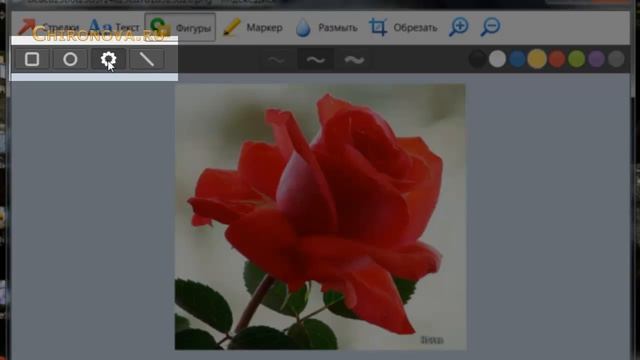This screenshot has height=360, width=640.
Task: Choose the Маркер marker tool
Action: point(253,27)
